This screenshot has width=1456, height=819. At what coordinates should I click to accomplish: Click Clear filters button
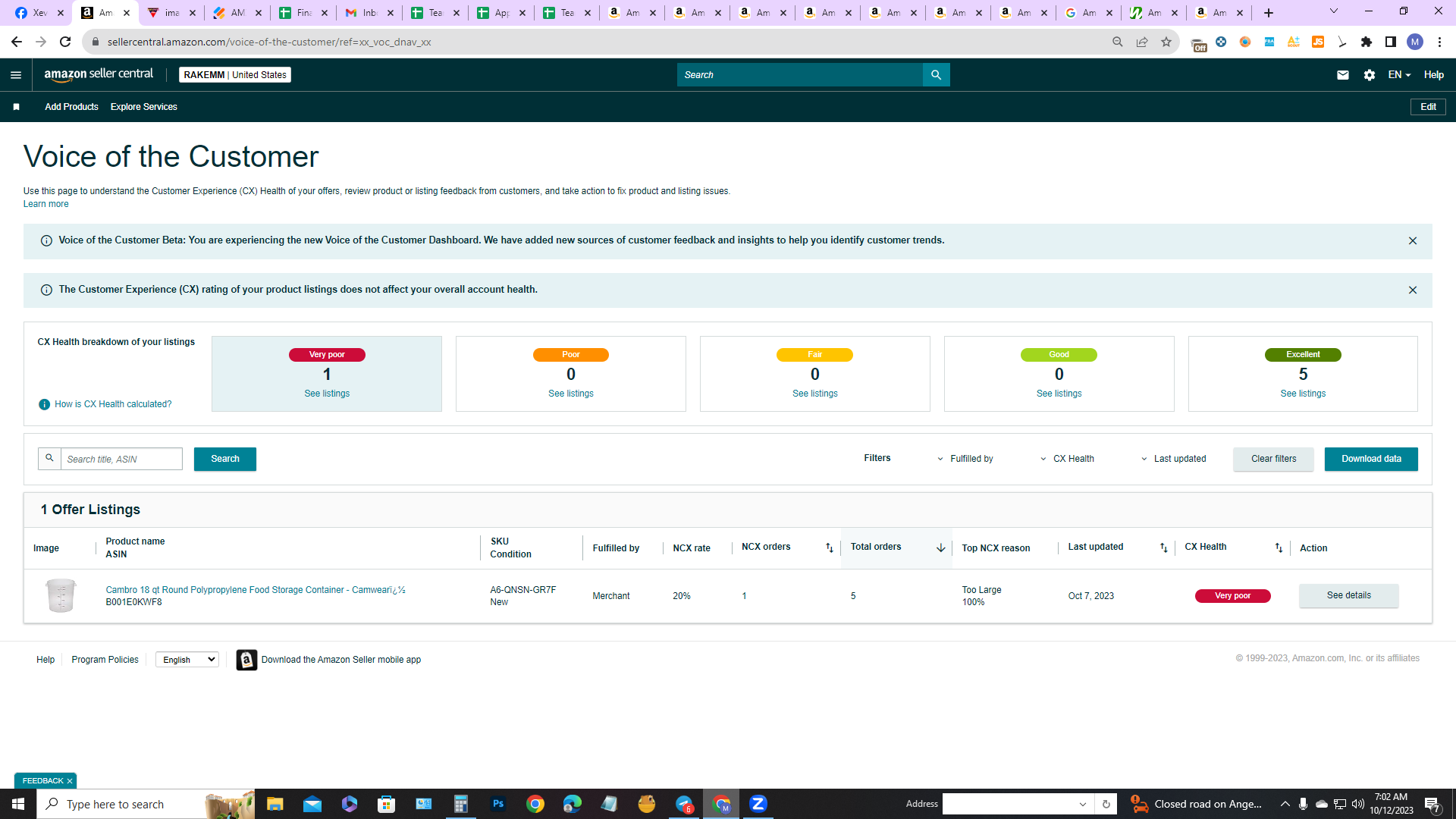coord(1273,459)
